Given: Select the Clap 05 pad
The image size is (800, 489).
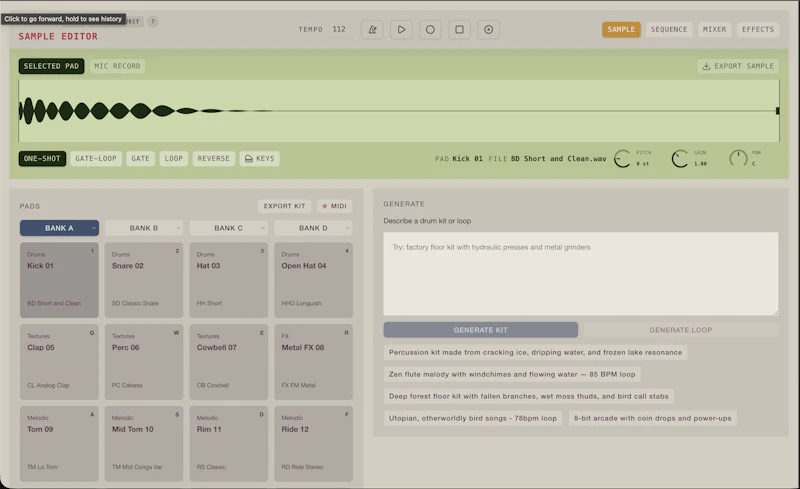Looking at the screenshot, I should tap(59, 362).
